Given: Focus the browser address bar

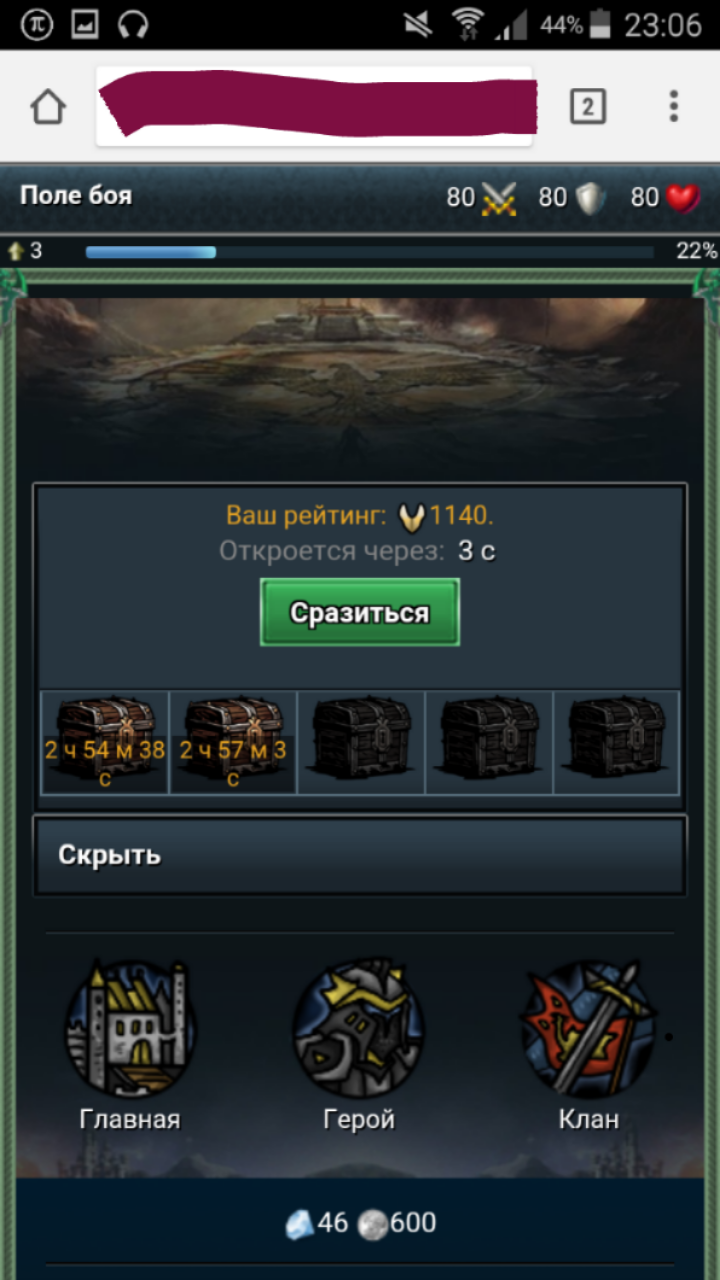Looking at the screenshot, I should (x=314, y=106).
